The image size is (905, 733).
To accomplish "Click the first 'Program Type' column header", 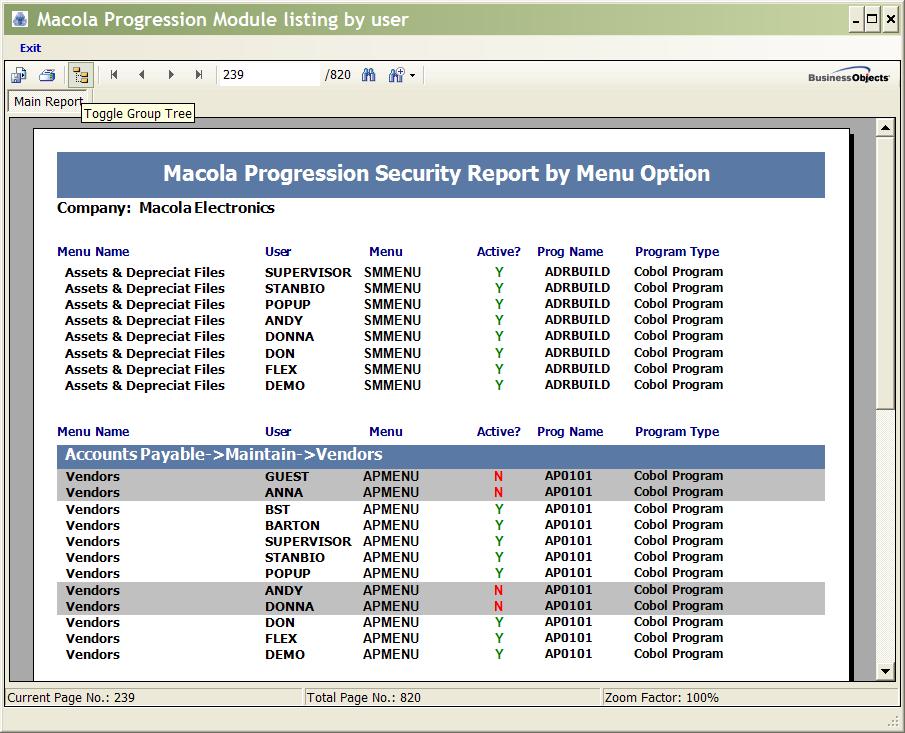I will coord(677,252).
